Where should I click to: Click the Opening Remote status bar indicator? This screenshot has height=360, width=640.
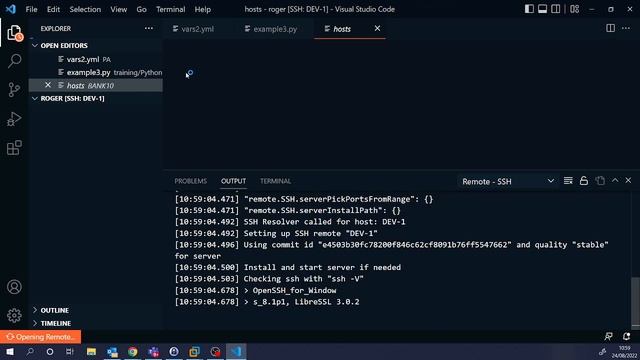point(40,337)
